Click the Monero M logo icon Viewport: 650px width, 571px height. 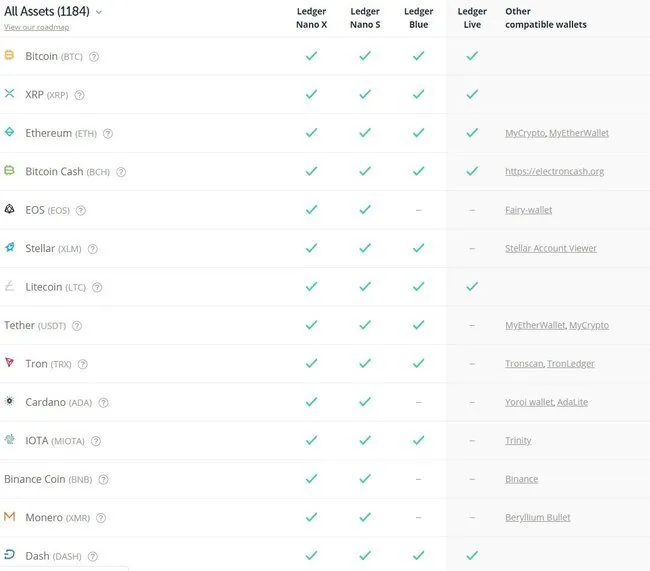coord(9,516)
